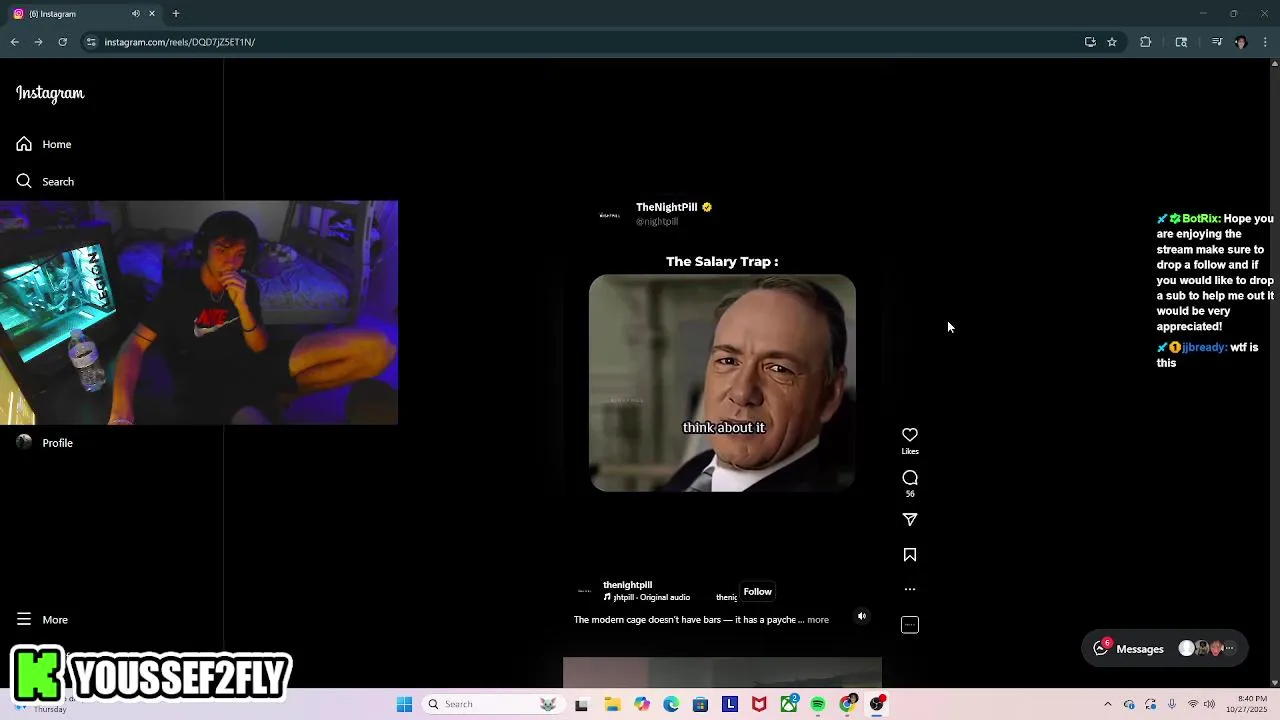
Task: Reload the Instagram page
Action: tap(62, 42)
